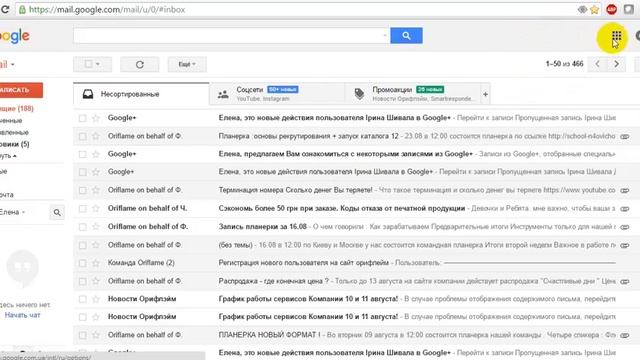This screenshot has height=360, width=640.
Task: Add a new inbox tab with plus
Action: 485,94
